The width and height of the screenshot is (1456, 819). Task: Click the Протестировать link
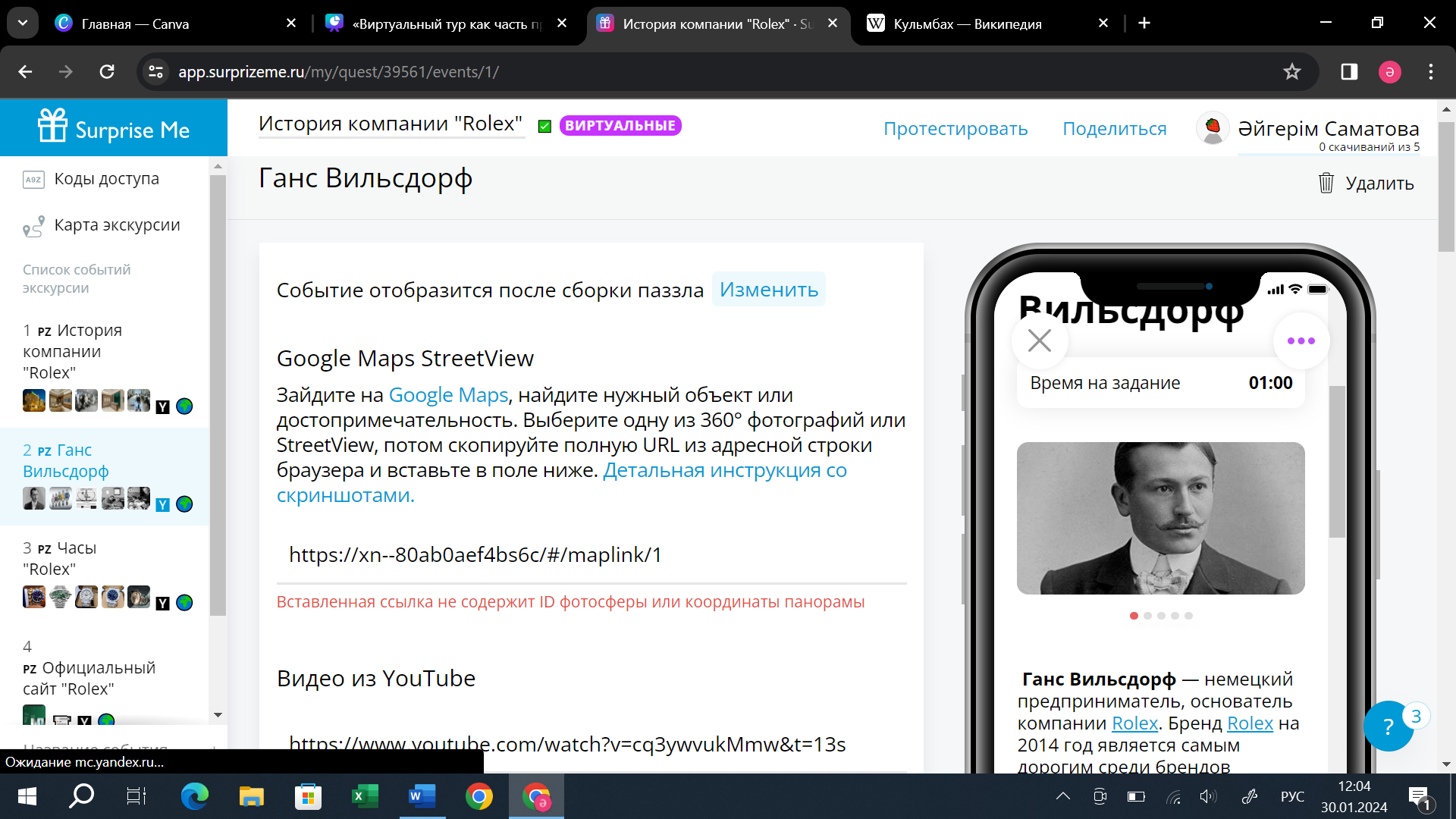tap(955, 129)
